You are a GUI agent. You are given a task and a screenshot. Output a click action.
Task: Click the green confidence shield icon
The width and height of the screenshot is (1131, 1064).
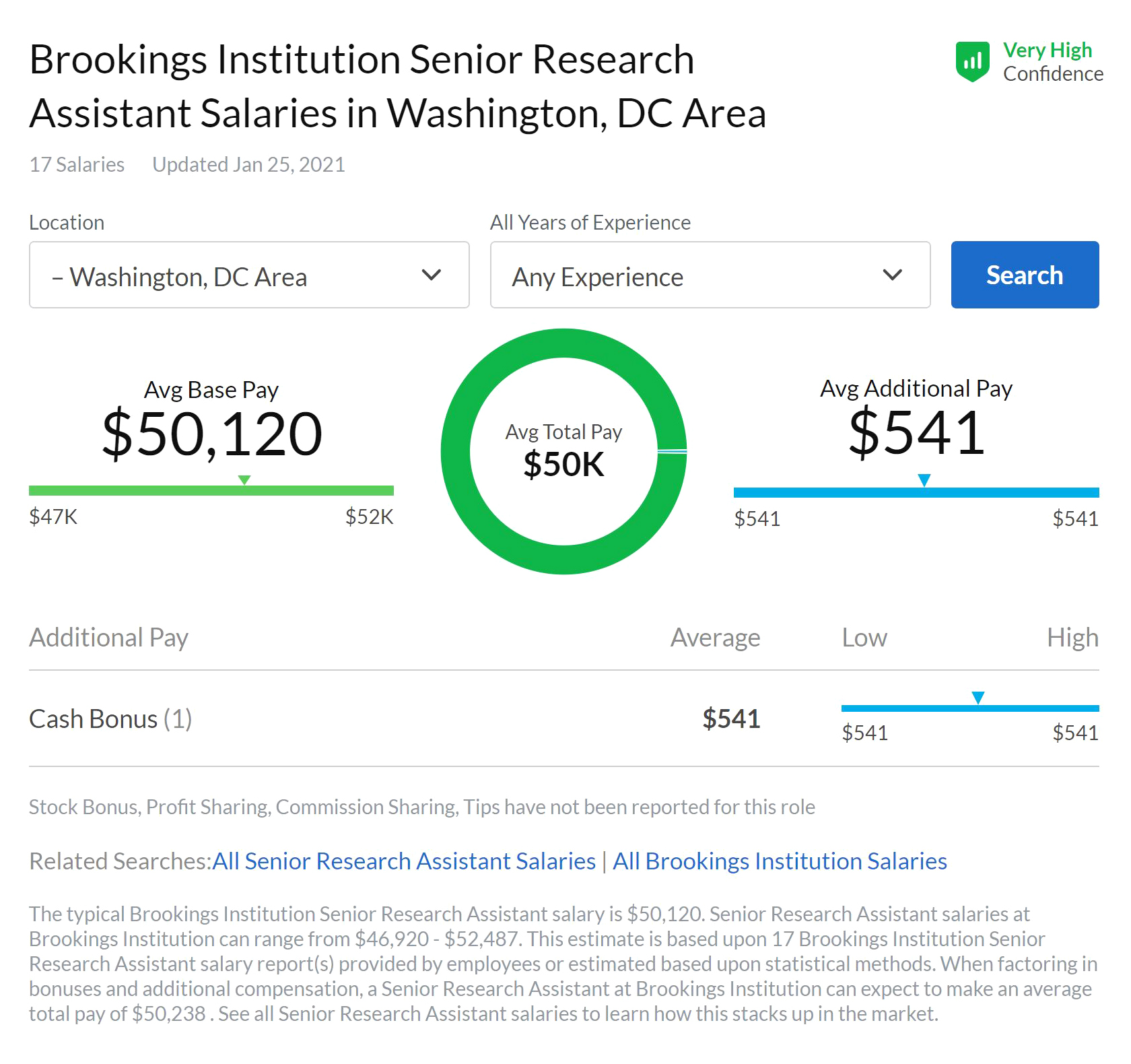pos(972,62)
